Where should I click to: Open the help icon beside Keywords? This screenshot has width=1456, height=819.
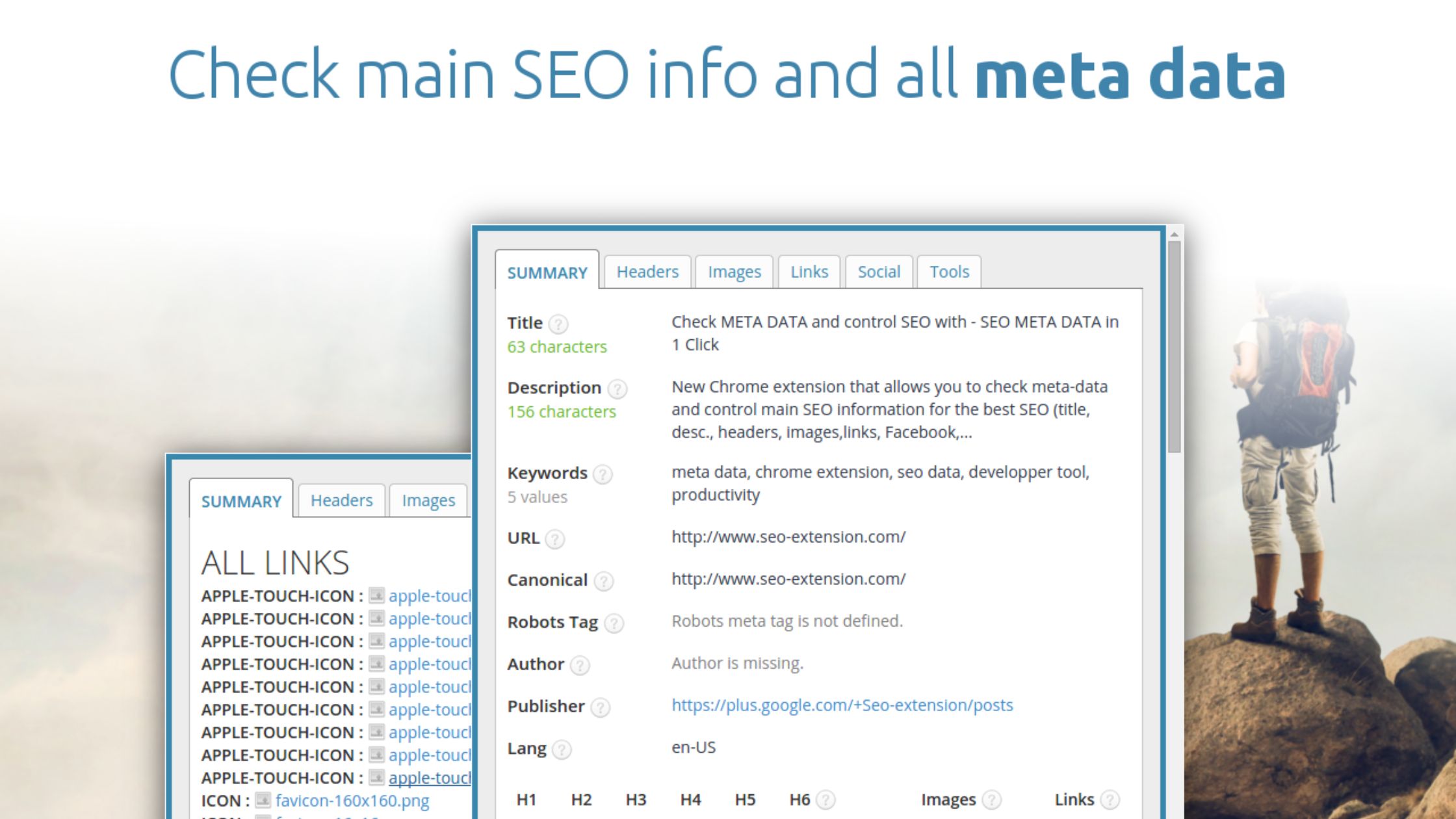(x=603, y=474)
